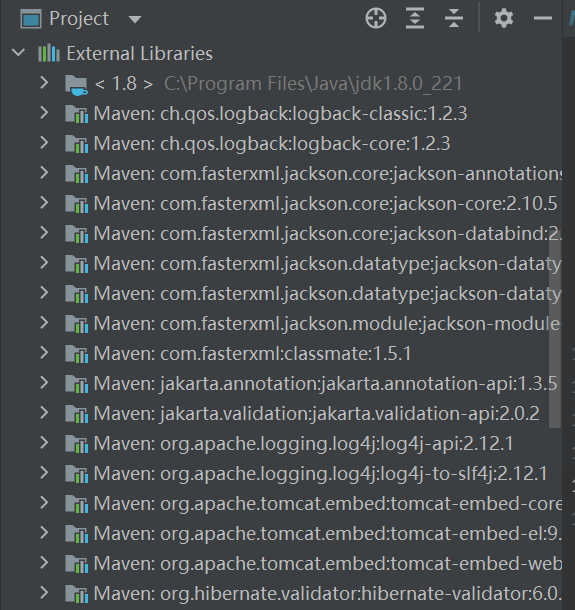
Task: Expand the log4j-api:2.12.1 library node
Action: pos(44,442)
